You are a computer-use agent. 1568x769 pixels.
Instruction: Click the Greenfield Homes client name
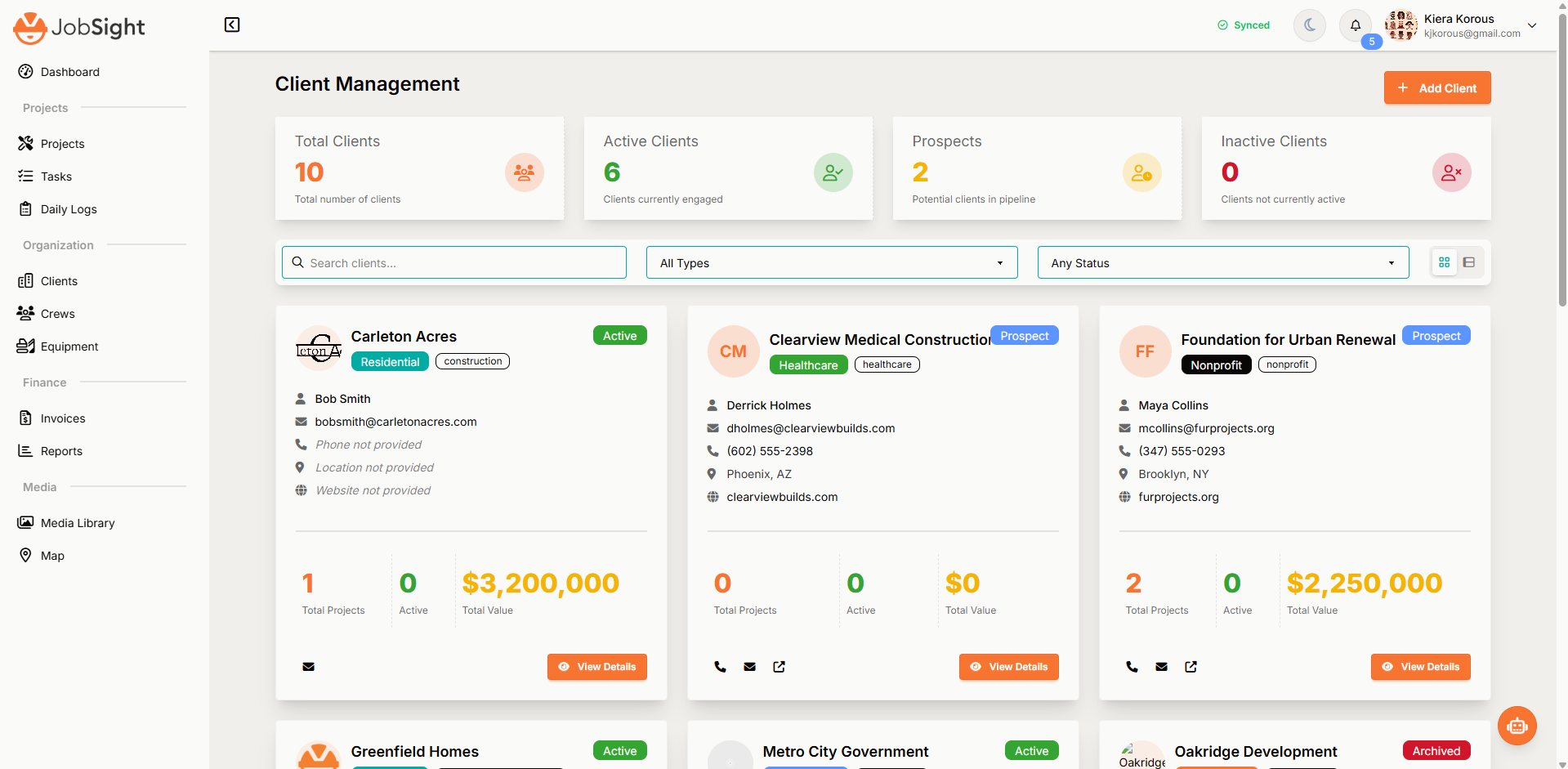click(x=415, y=752)
